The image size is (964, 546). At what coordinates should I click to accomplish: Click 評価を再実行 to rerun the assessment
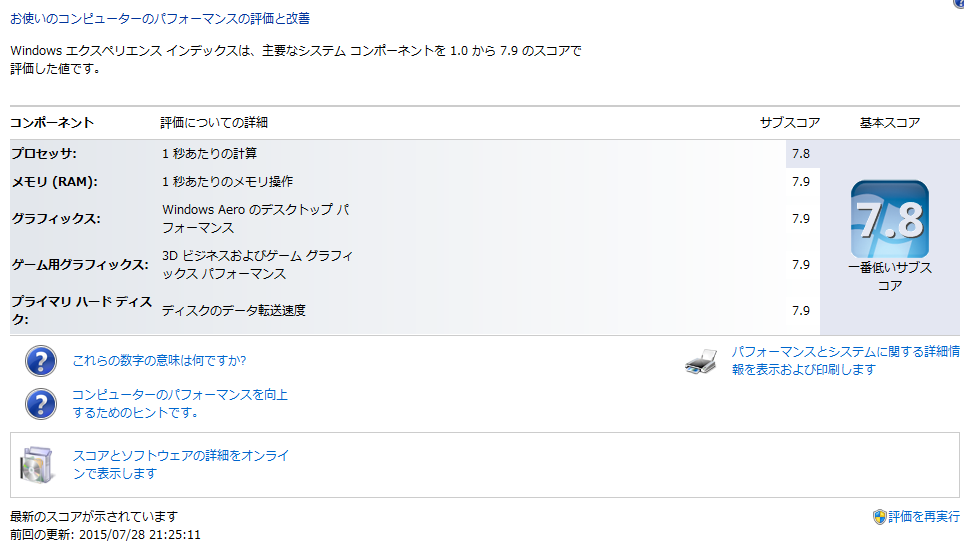[923, 517]
